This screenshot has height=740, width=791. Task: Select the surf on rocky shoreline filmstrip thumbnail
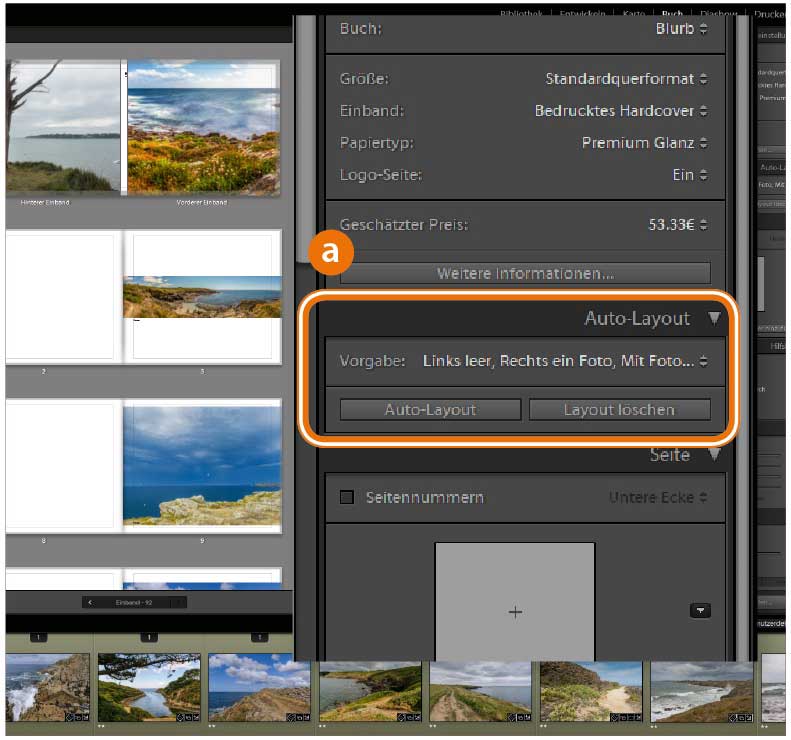[702, 692]
